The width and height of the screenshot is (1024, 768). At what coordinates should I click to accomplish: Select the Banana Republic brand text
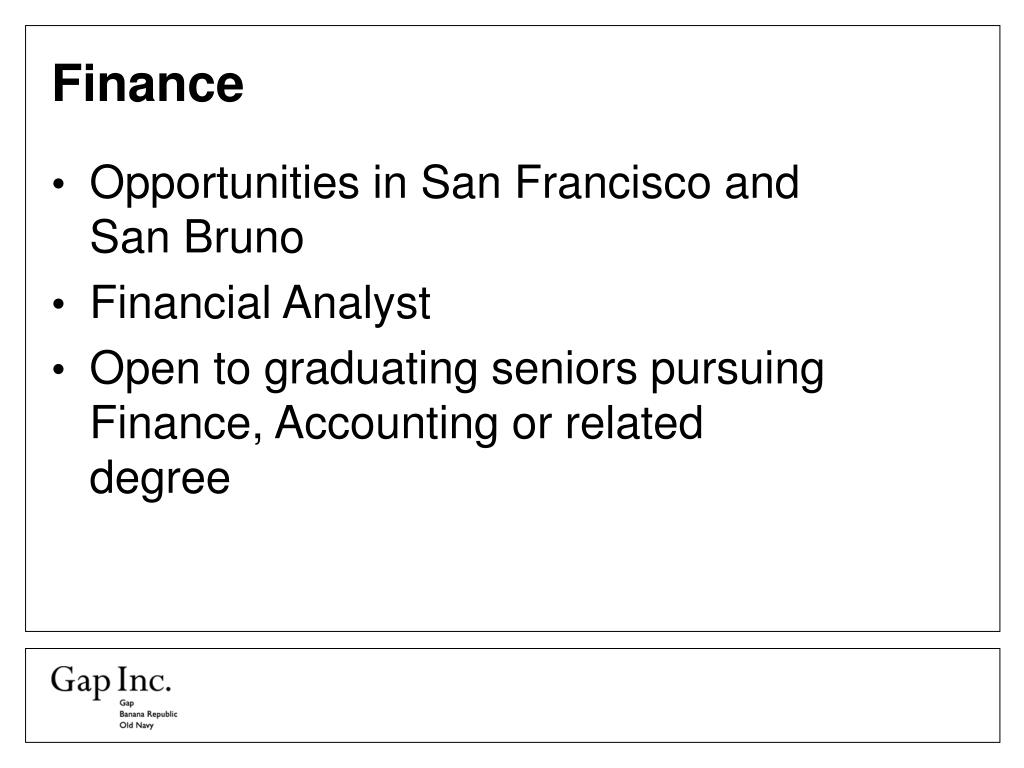click(x=148, y=714)
